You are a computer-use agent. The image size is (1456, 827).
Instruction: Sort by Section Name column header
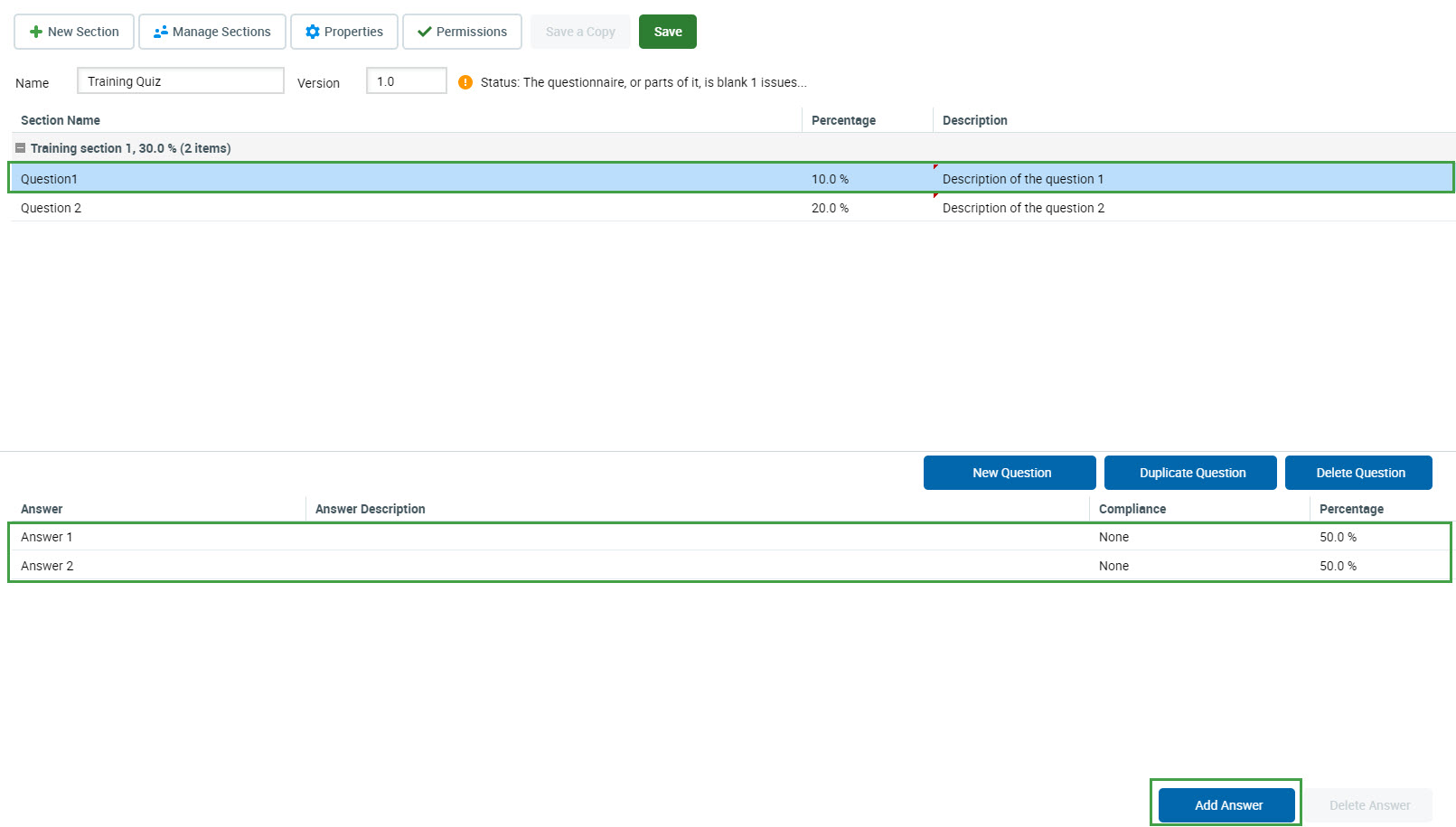click(61, 120)
